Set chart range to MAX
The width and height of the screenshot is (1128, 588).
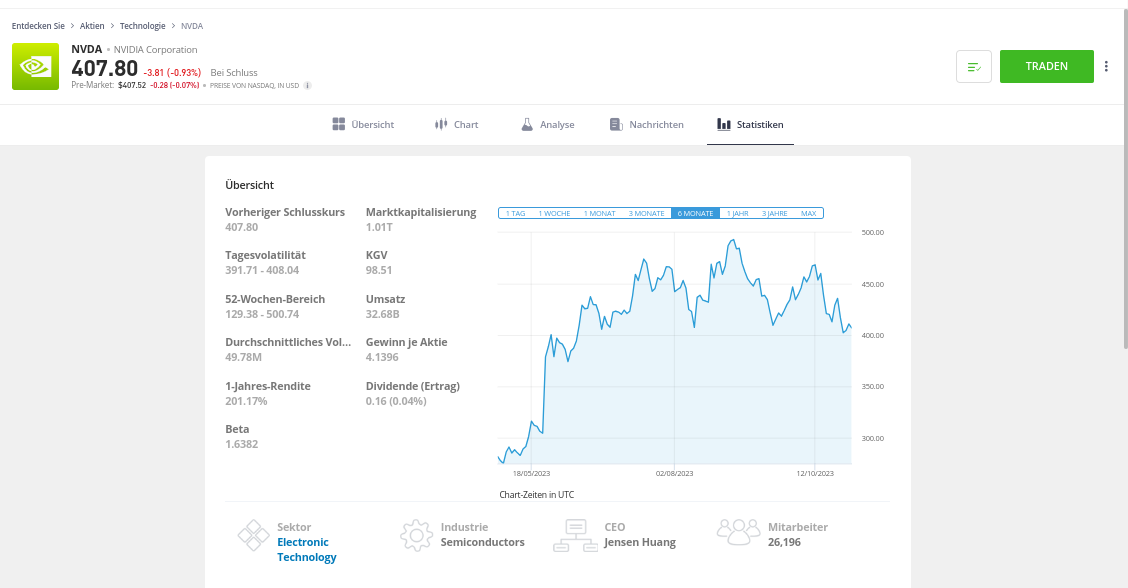pyautogui.click(x=809, y=213)
